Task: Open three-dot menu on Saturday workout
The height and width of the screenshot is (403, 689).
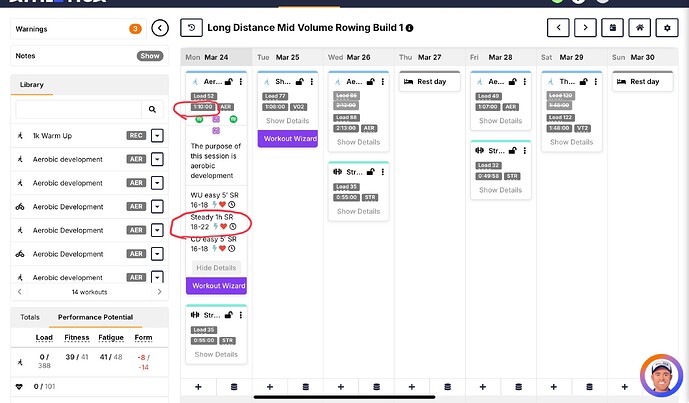Action: click(x=597, y=81)
